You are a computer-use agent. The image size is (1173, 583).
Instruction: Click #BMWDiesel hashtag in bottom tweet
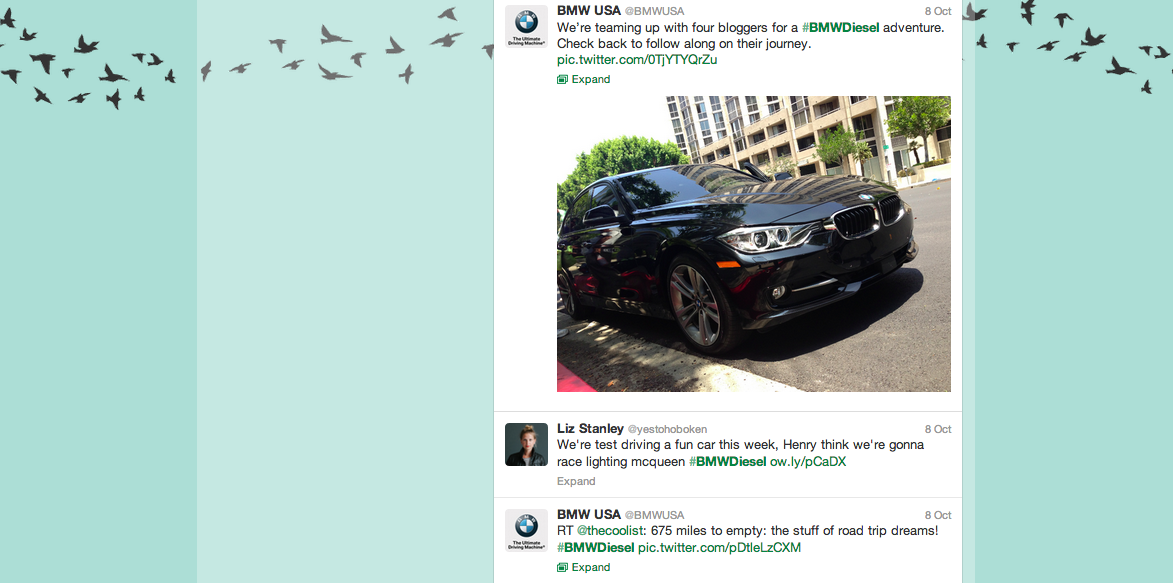[x=595, y=548]
